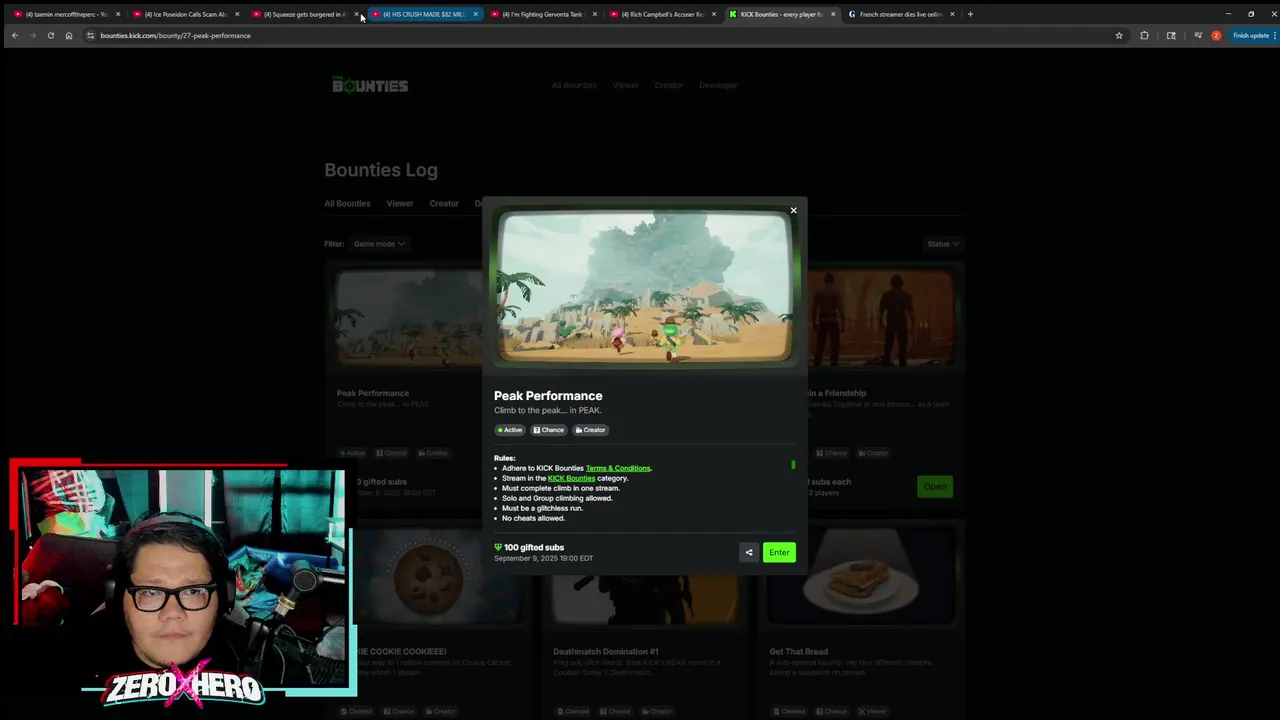Expand the Game mode filter dropdown
The width and height of the screenshot is (1280, 720).
tap(379, 244)
